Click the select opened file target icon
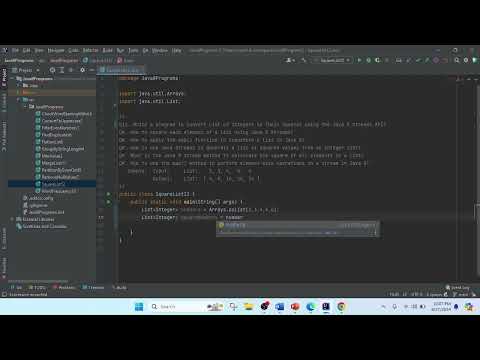Viewport: 480px width, 360px height. (x=52, y=70)
